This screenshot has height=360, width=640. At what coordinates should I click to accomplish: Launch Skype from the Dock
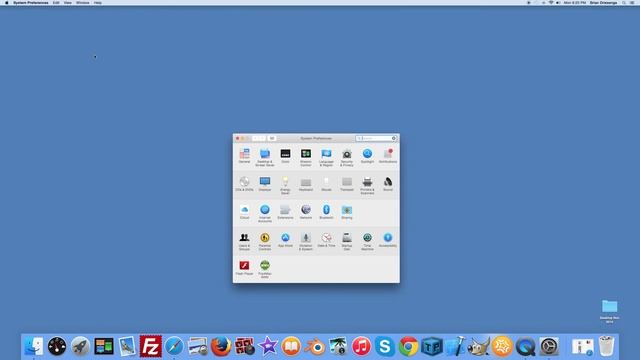(385, 346)
